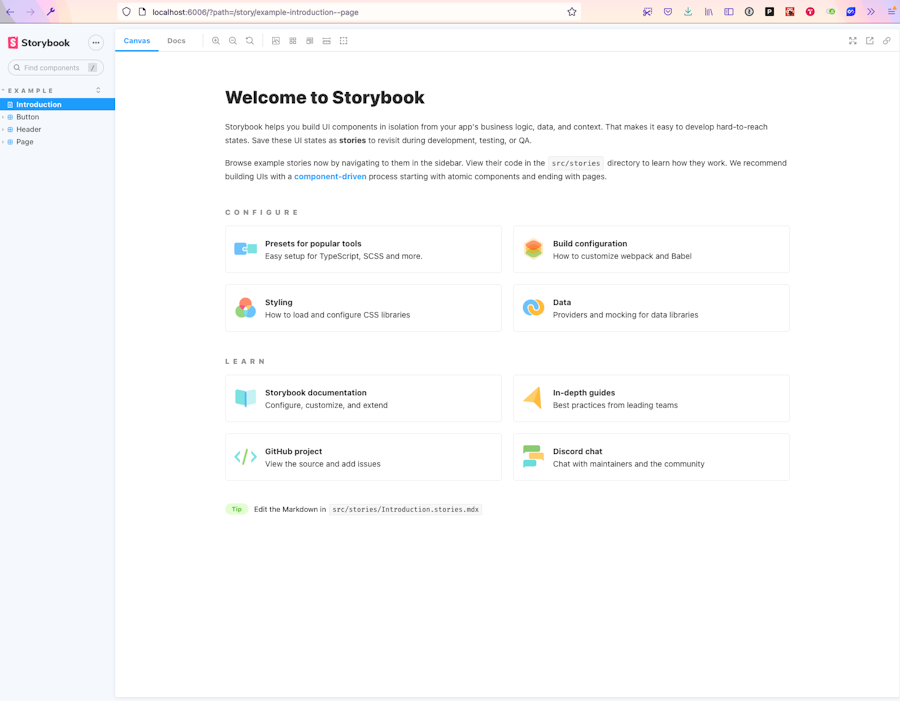Open Presets for popular tools card
The width and height of the screenshot is (900, 701).
(363, 249)
